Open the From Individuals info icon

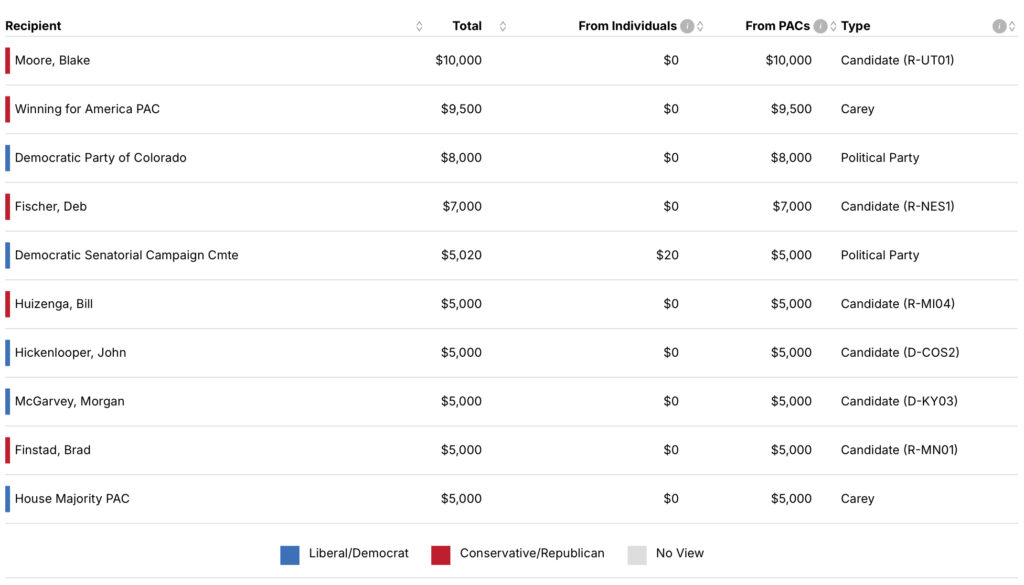coord(687,26)
